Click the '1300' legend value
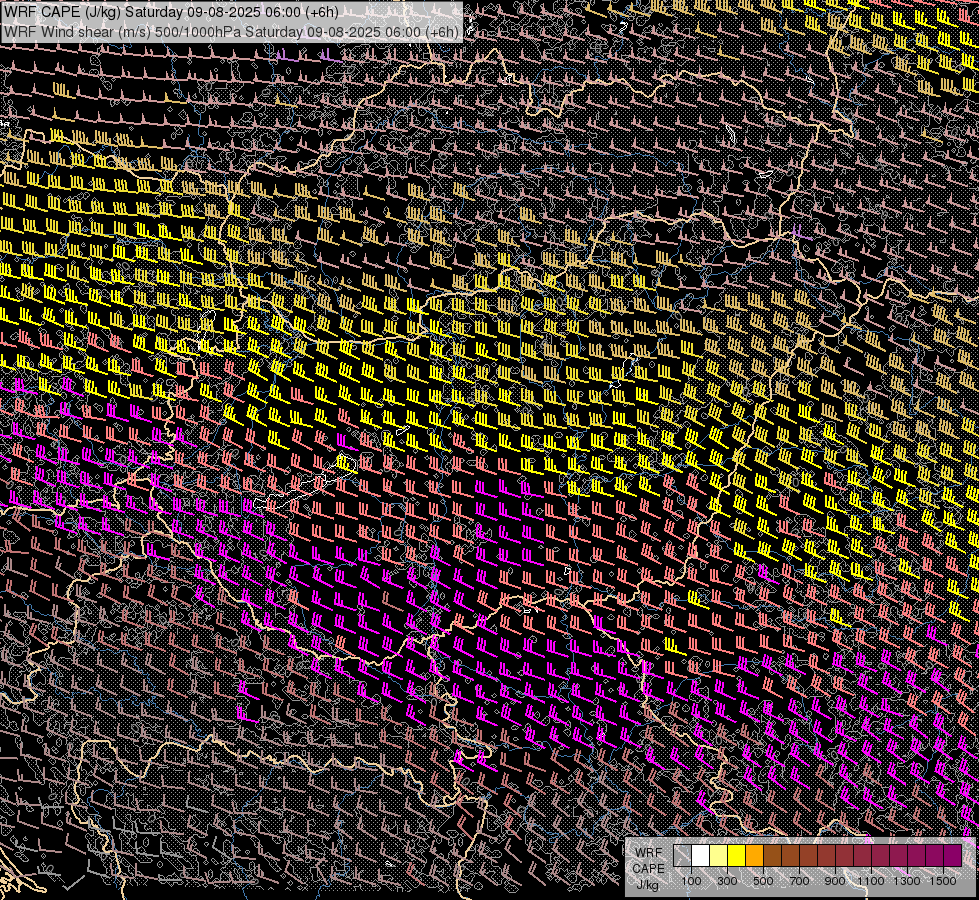This screenshot has height=900, width=979. [907, 881]
